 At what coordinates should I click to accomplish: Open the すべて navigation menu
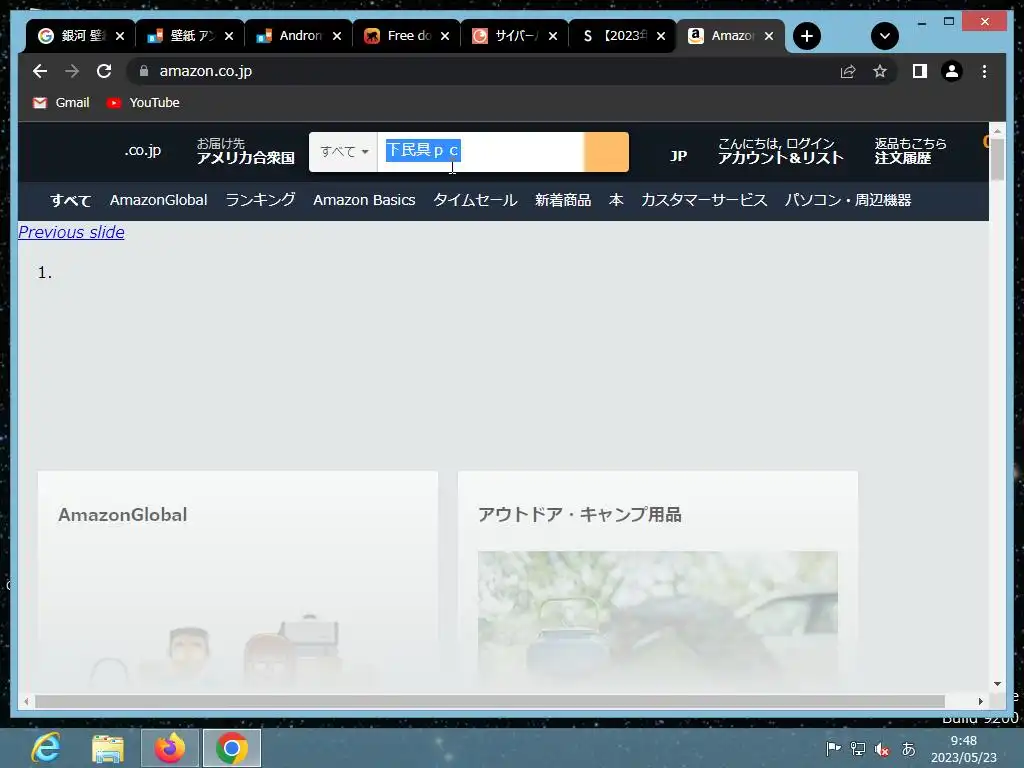click(70, 200)
